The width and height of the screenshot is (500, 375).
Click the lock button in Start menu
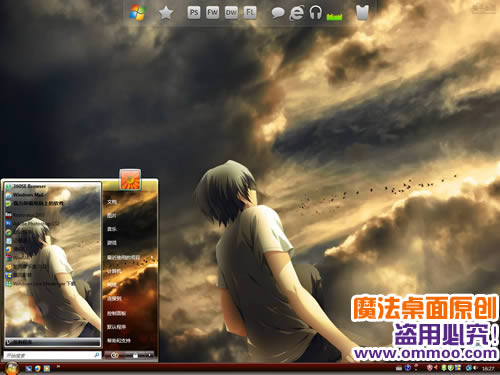tap(135, 356)
